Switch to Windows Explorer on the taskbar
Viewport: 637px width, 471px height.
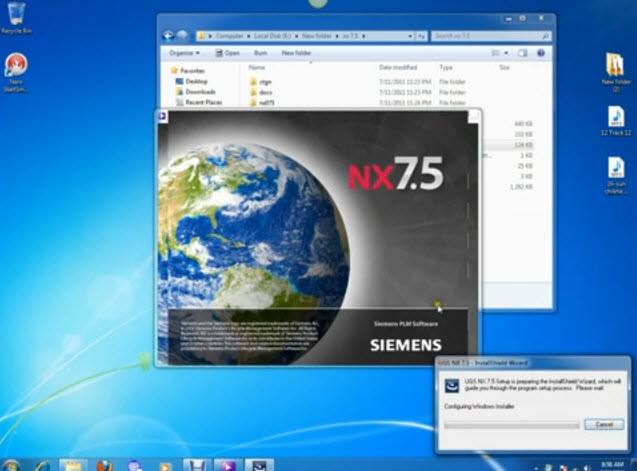point(73,465)
